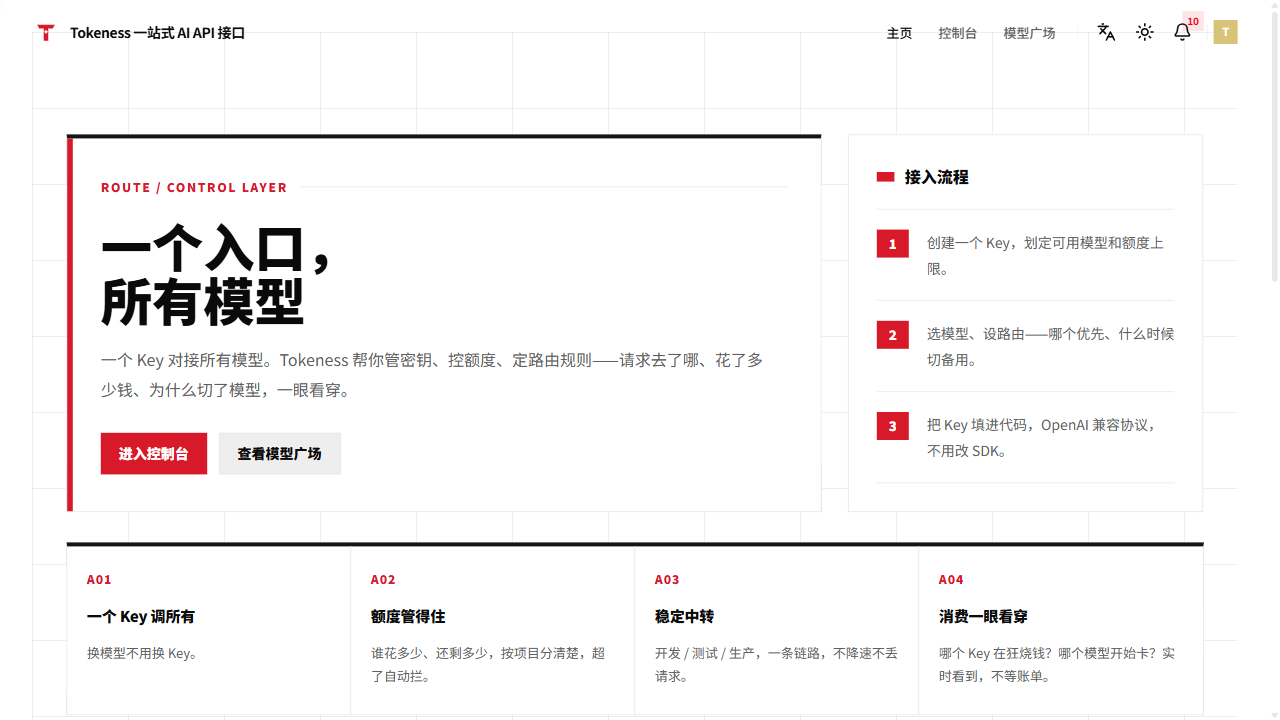Click the description starting 谁花多少、还剩多少
Image resolution: width=1280 pixels, height=720 pixels.
coord(488,665)
